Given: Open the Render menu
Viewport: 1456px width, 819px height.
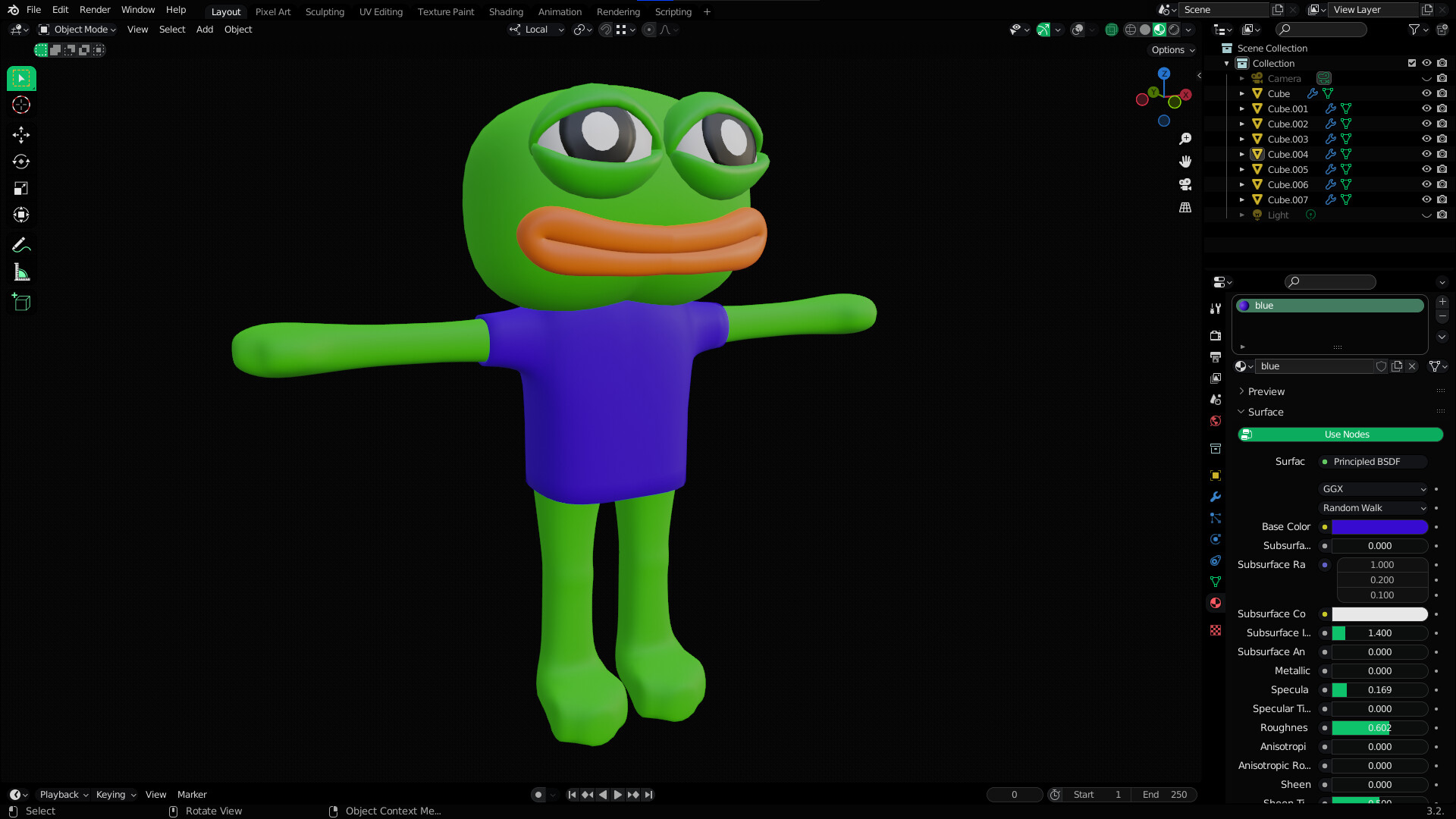Looking at the screenshot, I should point(94,10).
